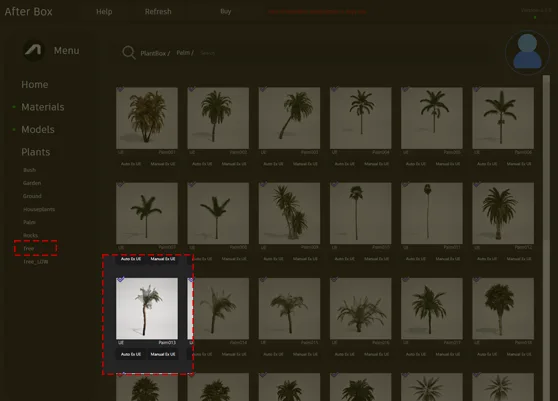Open the Help menu
The height and width of the screenshot is (401, 558).
coord(104,12)
